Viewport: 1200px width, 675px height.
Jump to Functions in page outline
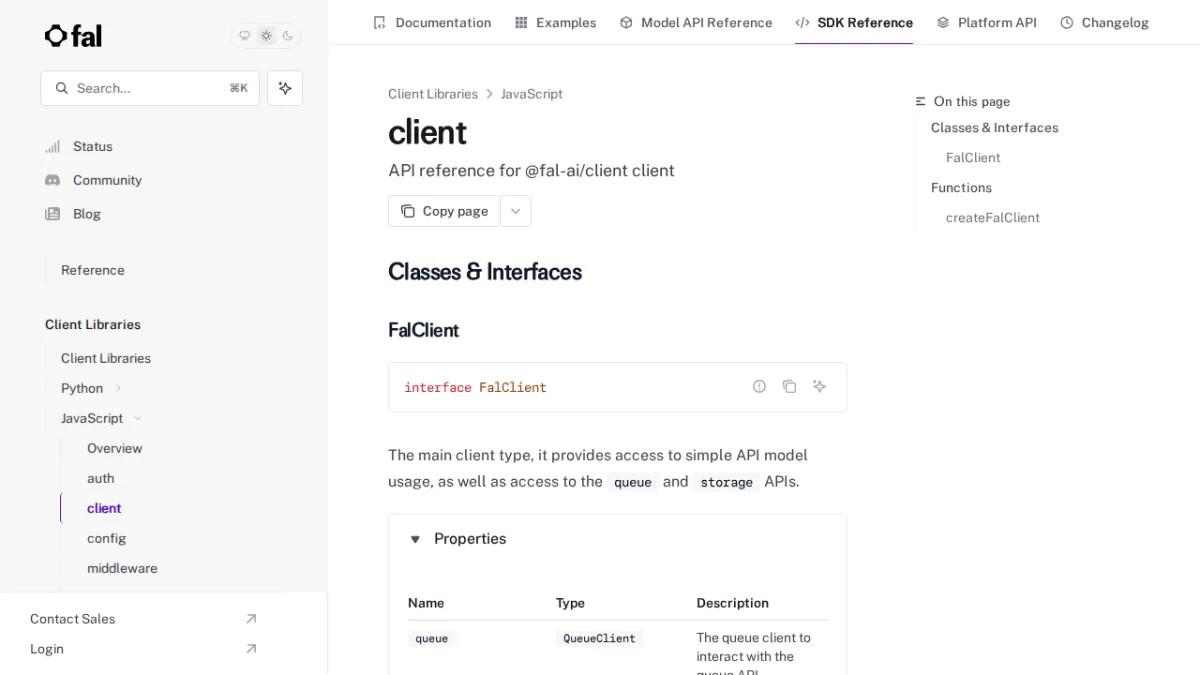[961, 188]
